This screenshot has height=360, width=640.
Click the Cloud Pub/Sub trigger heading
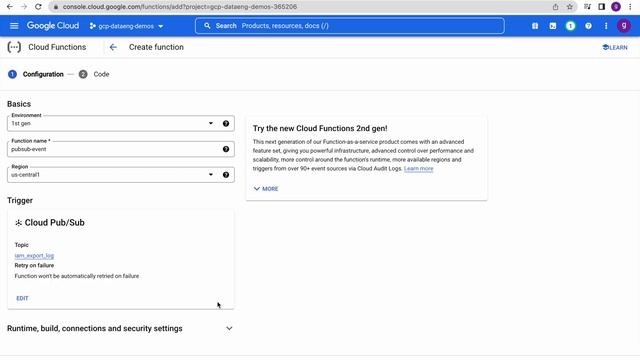[x=54, y=222]
